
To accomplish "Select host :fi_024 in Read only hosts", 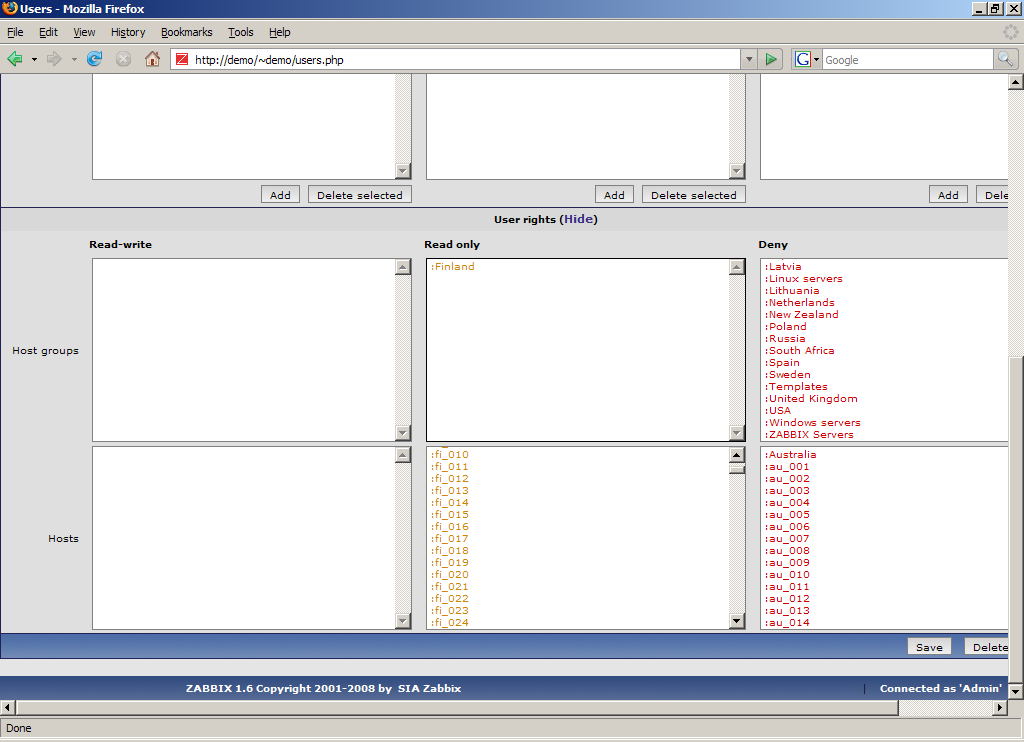I will (x=449, y=622).
